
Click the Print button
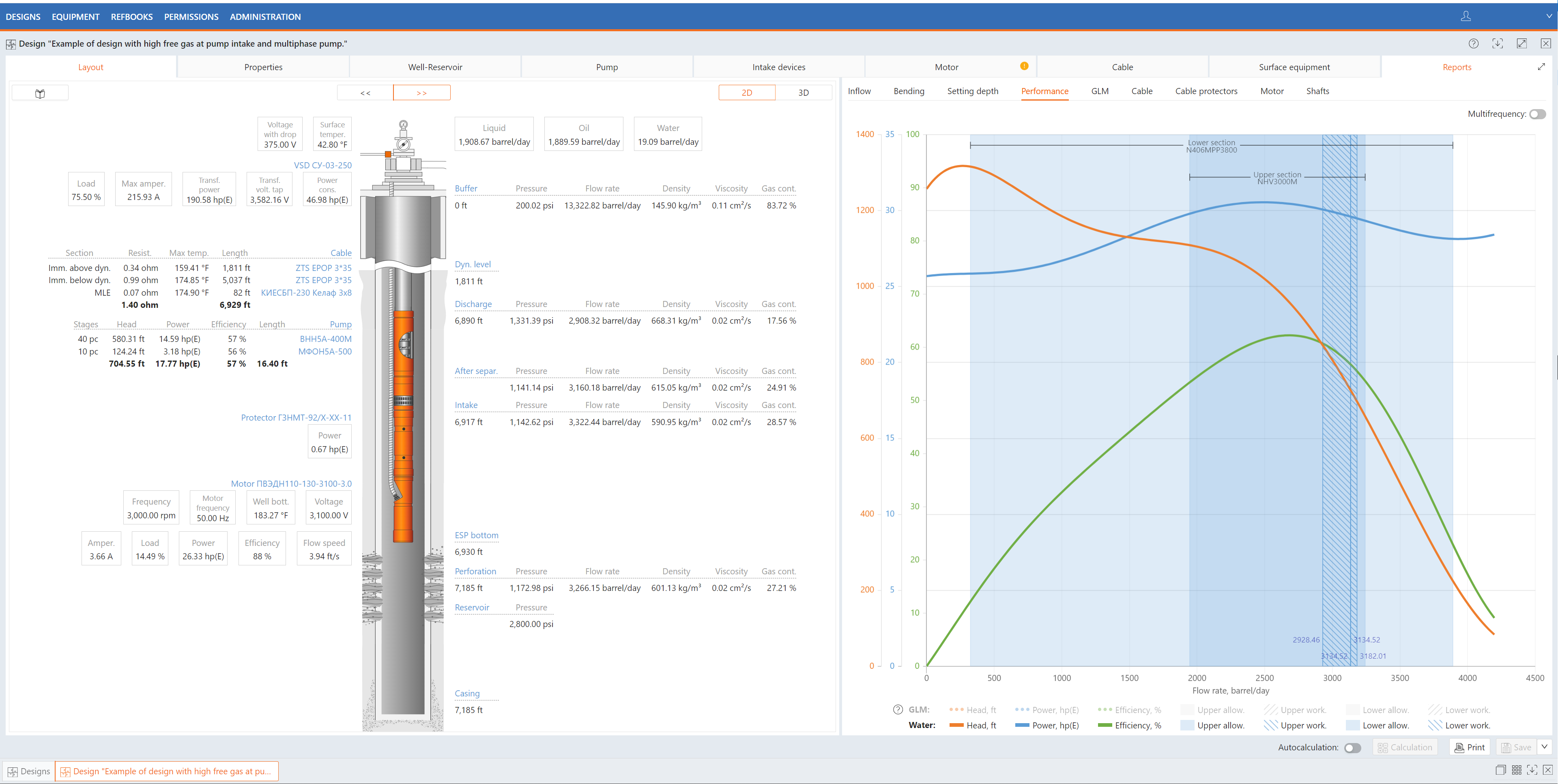[x=1470, y=747]
